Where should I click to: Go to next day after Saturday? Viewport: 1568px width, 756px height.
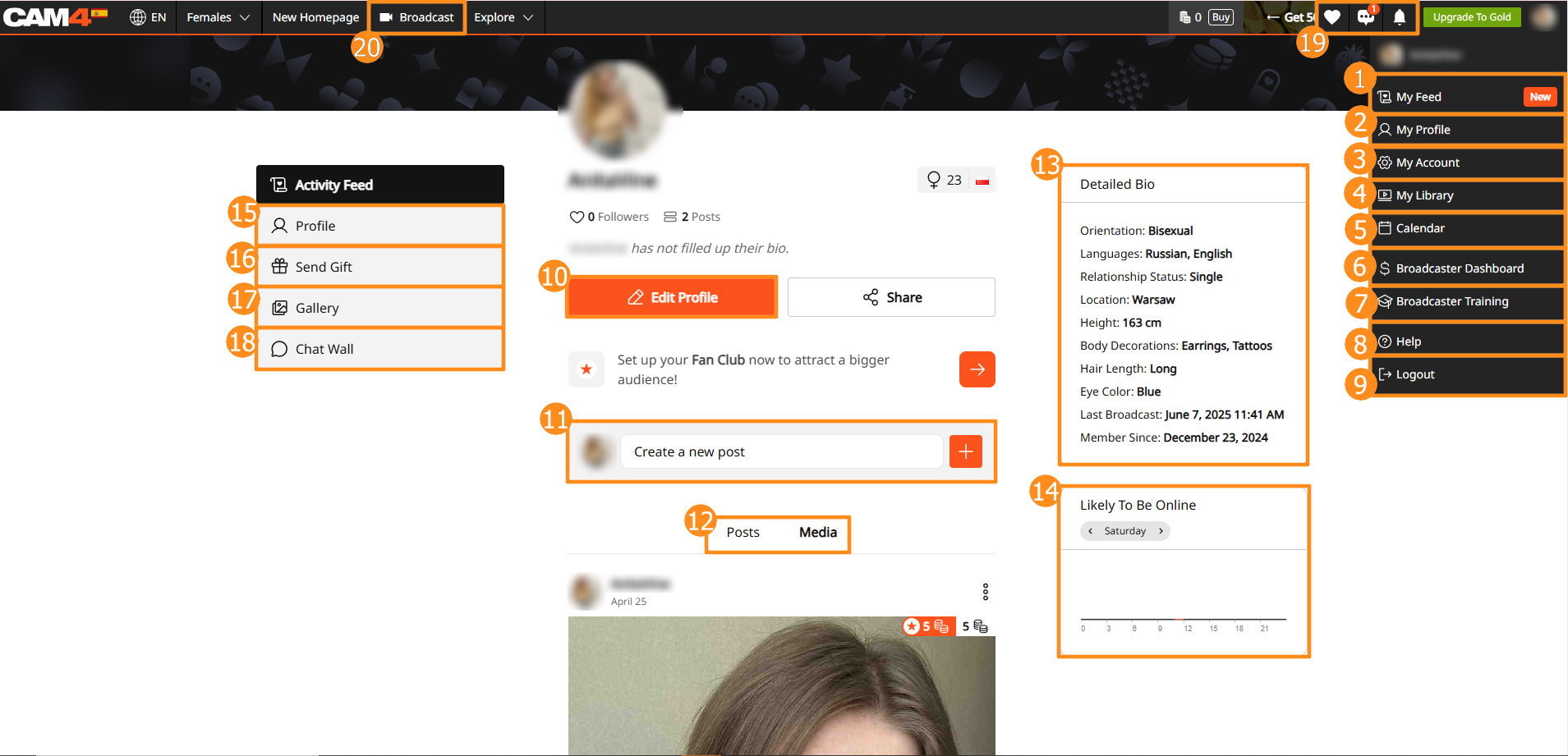click(1161, 531)
